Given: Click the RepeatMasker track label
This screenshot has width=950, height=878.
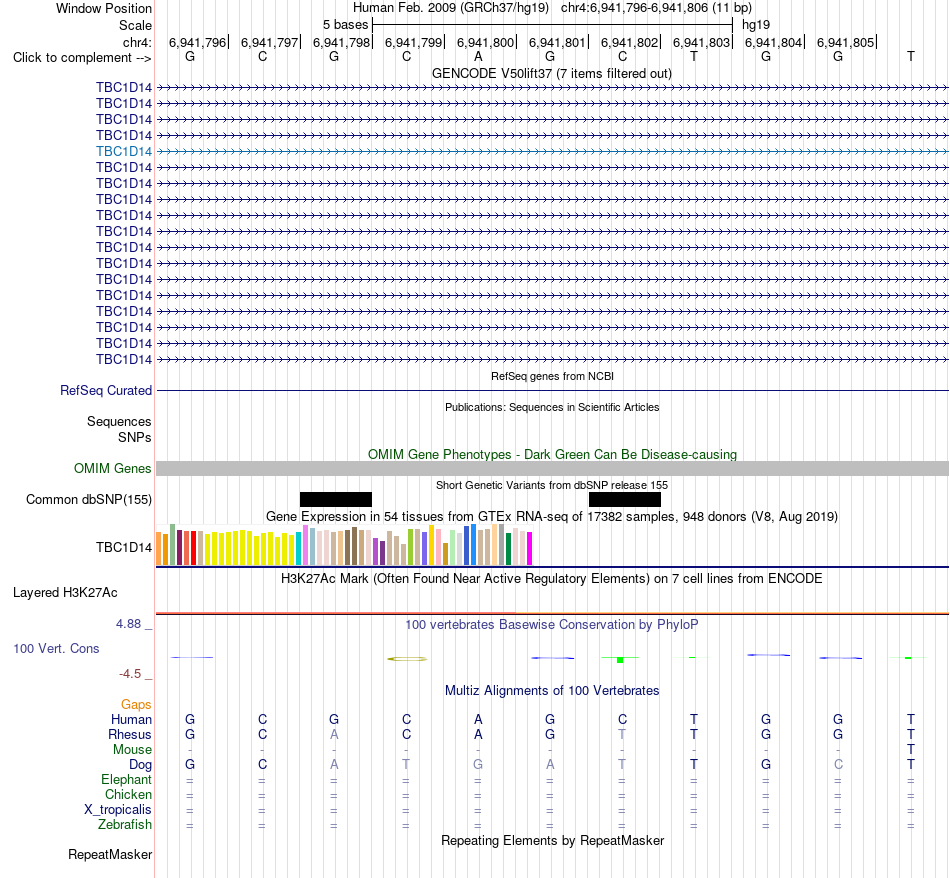Looking at the screenshot, I should pos(110,854).
